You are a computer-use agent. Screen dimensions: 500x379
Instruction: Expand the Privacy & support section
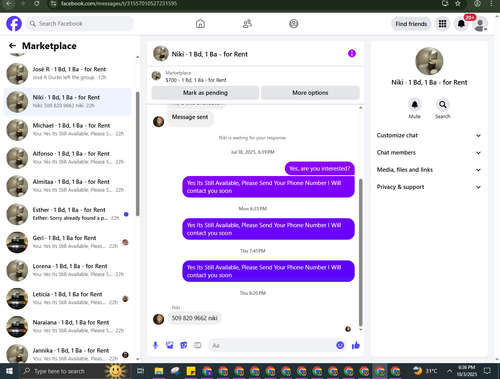[x=429, y=187]
